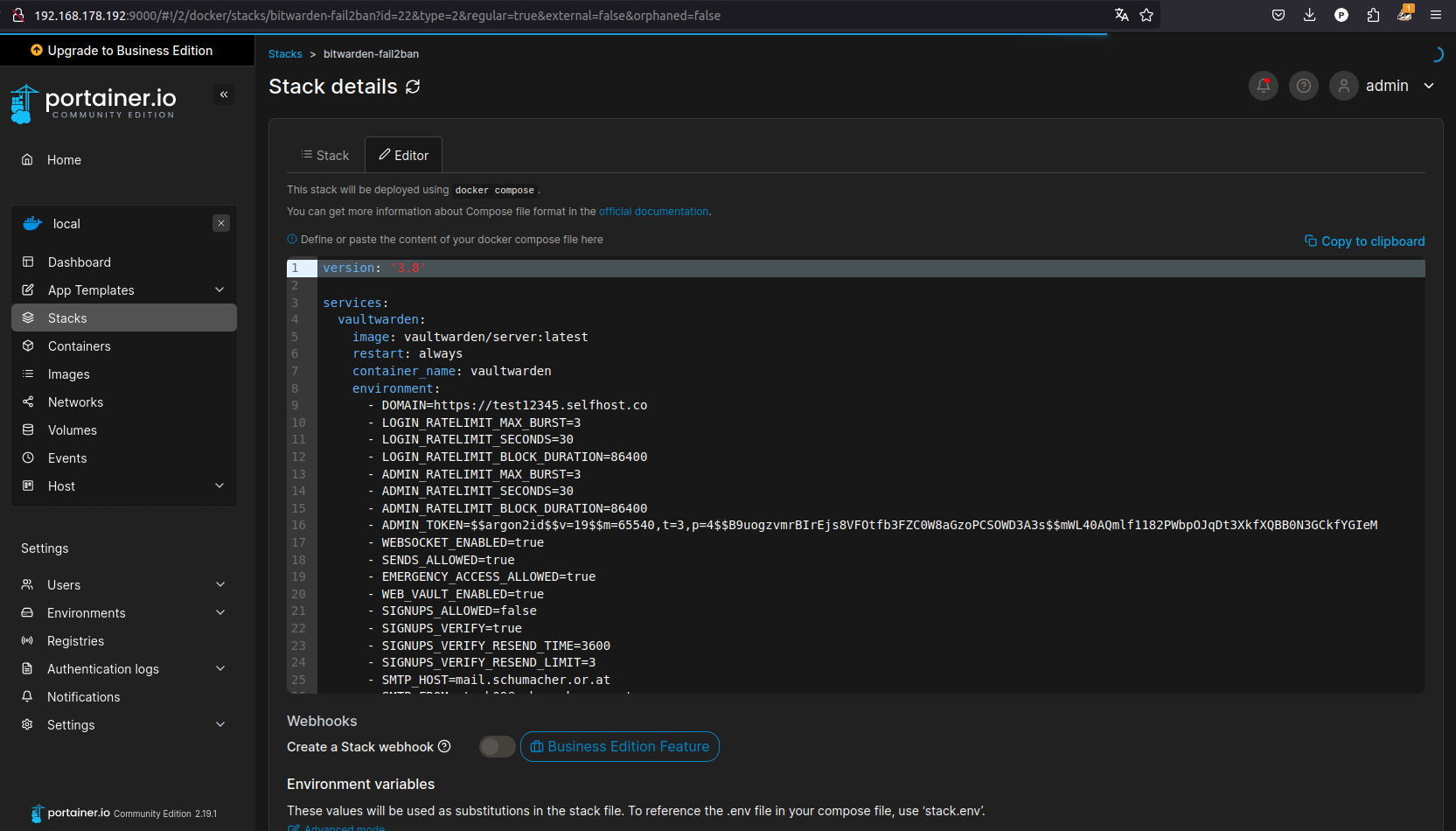Screen dimensions: 1456x831
Task: Collapse the sidebar with double-chevron icon
Action: [x=224, y=94]
